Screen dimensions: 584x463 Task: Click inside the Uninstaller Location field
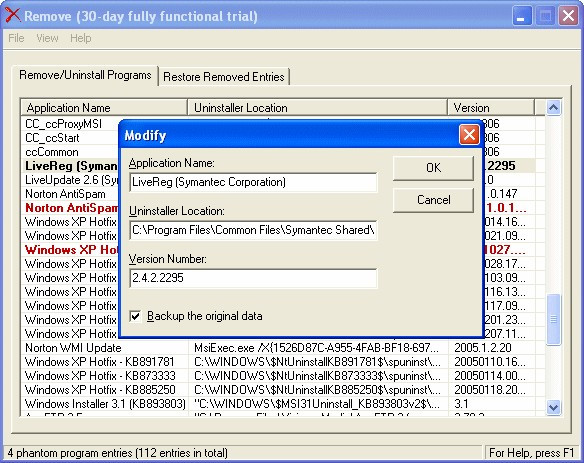tap(253, 230)
